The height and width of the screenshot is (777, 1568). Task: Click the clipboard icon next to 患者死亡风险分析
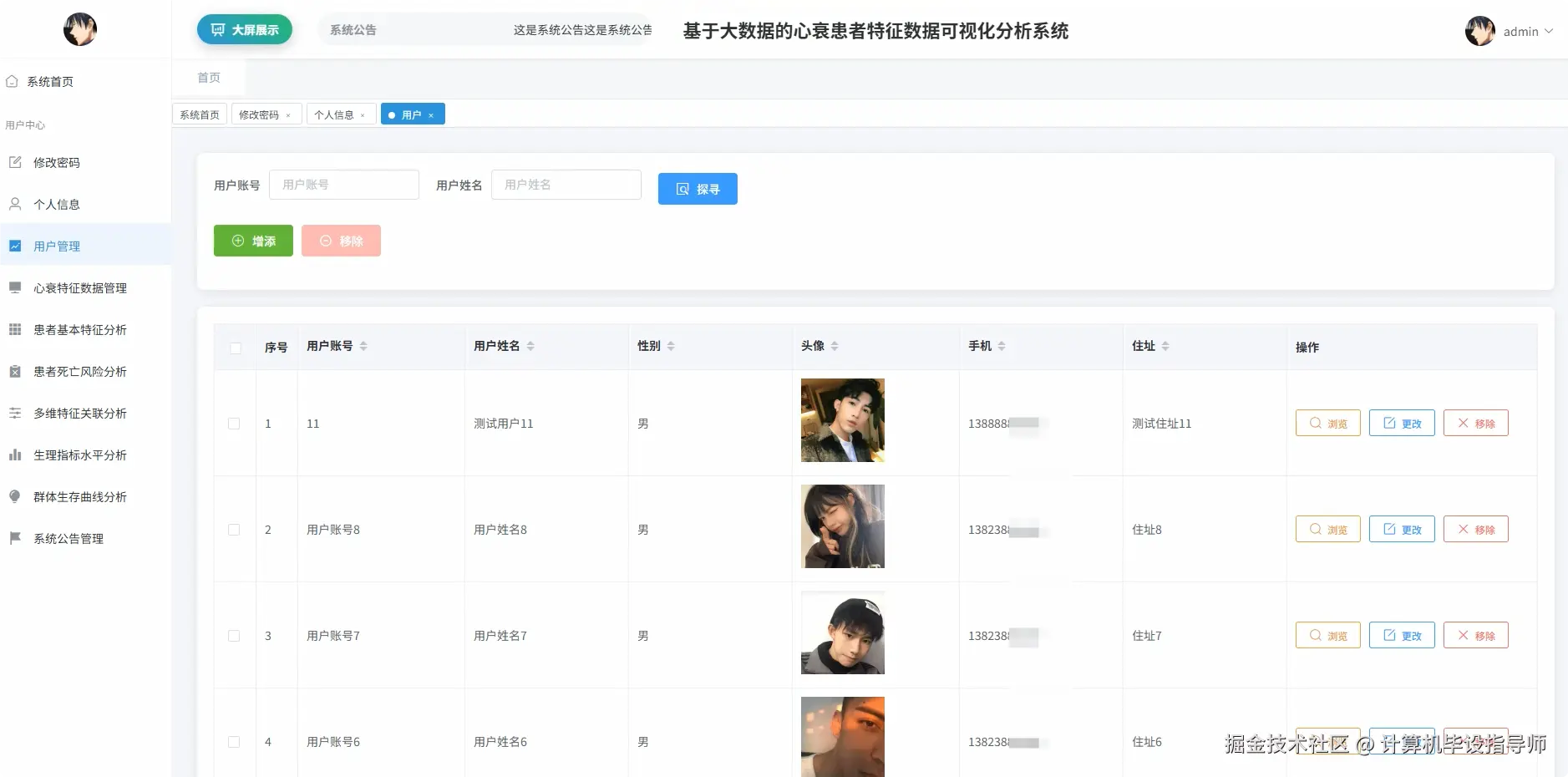[15, 371]
